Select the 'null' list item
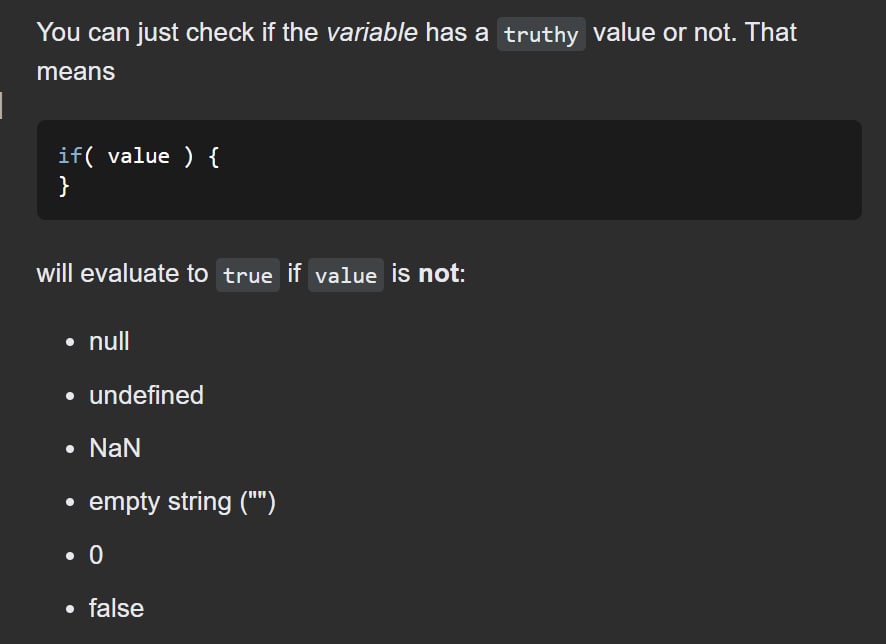This screenshot has width=886, height=644. tap(109, 342)
